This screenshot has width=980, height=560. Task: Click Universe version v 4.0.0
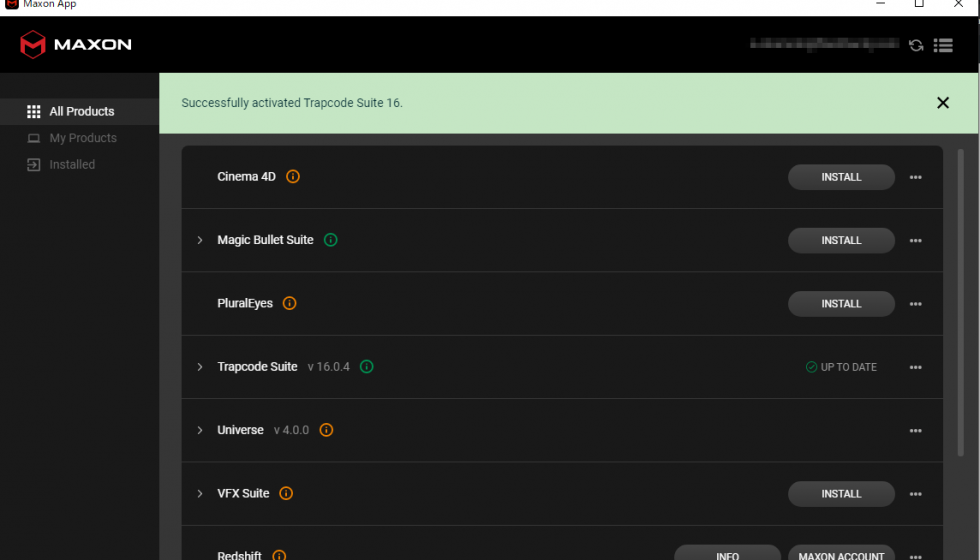(x=291, y=430)
